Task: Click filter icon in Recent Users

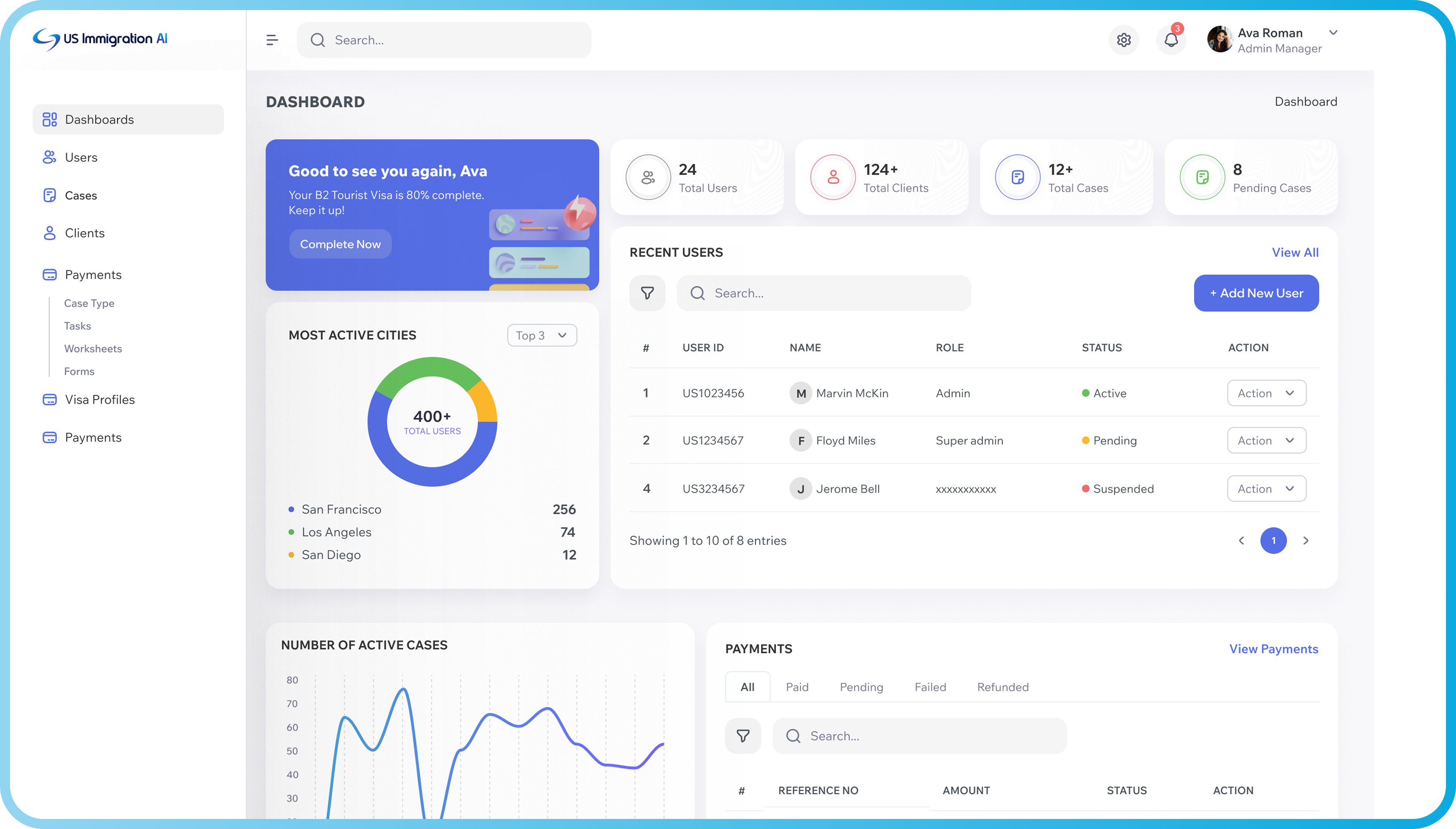Action: (x=647, y=292)
